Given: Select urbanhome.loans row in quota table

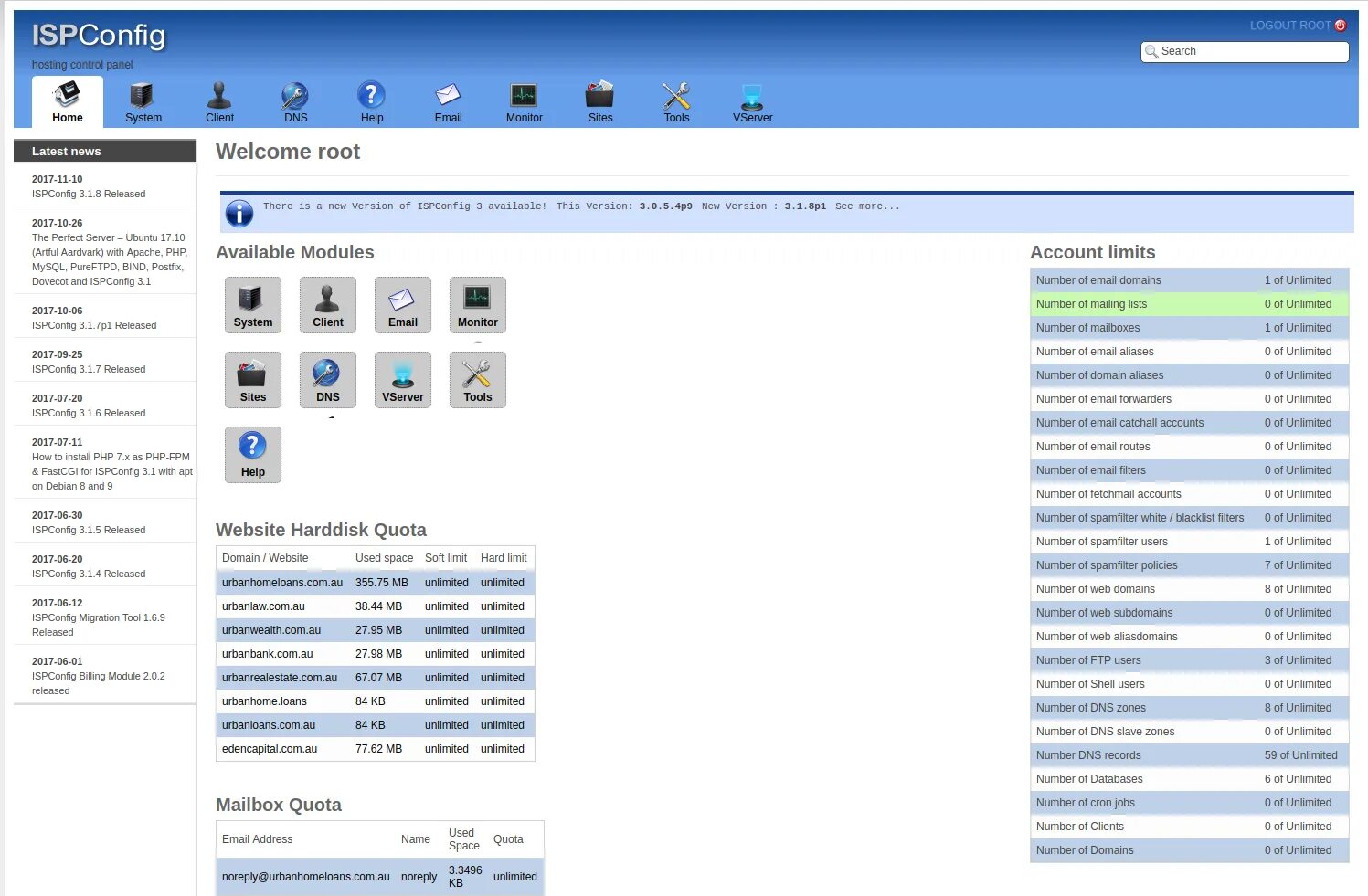Looking at the screenshot, I should click(376, 701).
